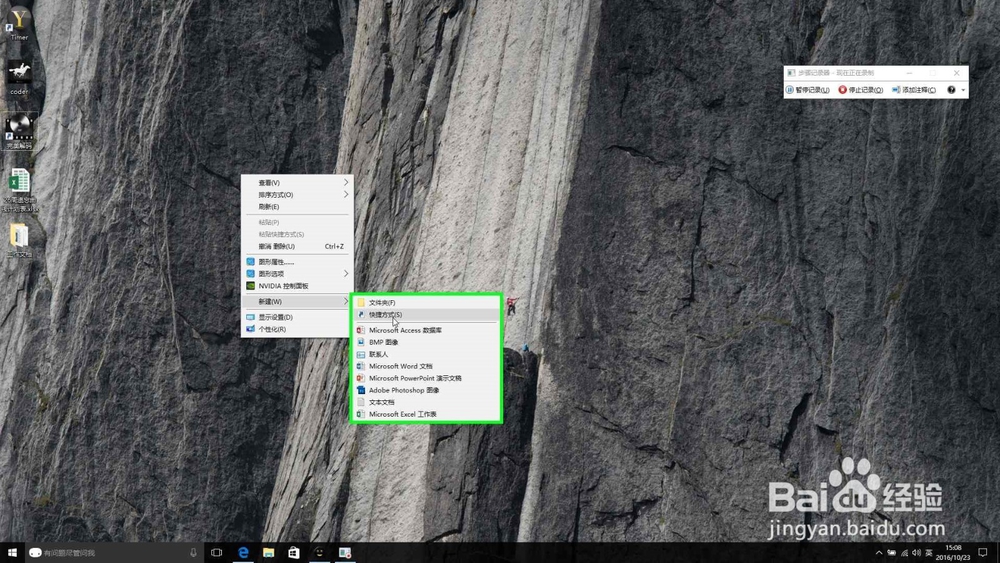Create new Microsoft Word 文档

[x=426, y=366]
